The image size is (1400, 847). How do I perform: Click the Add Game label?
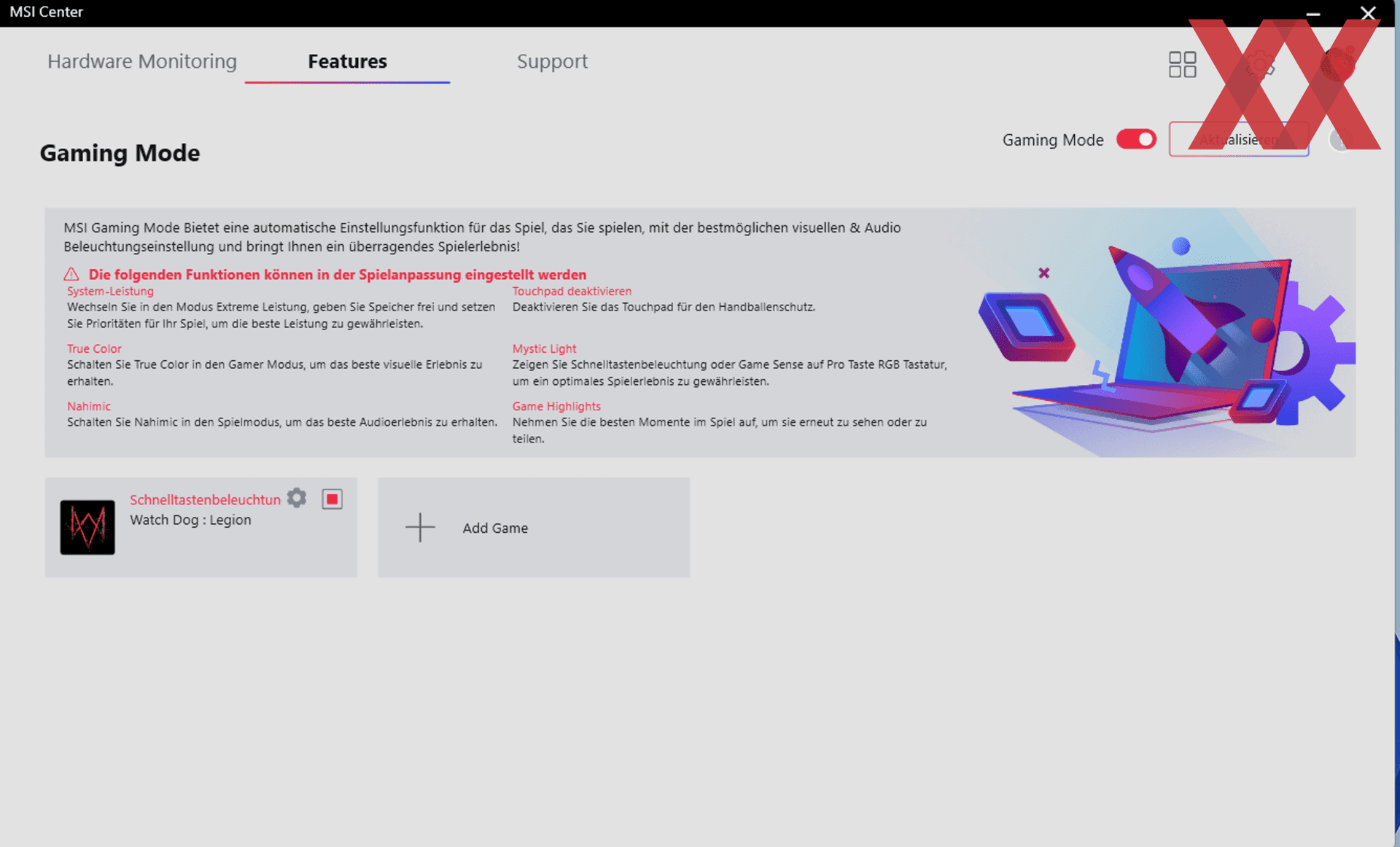coord(495,528)
